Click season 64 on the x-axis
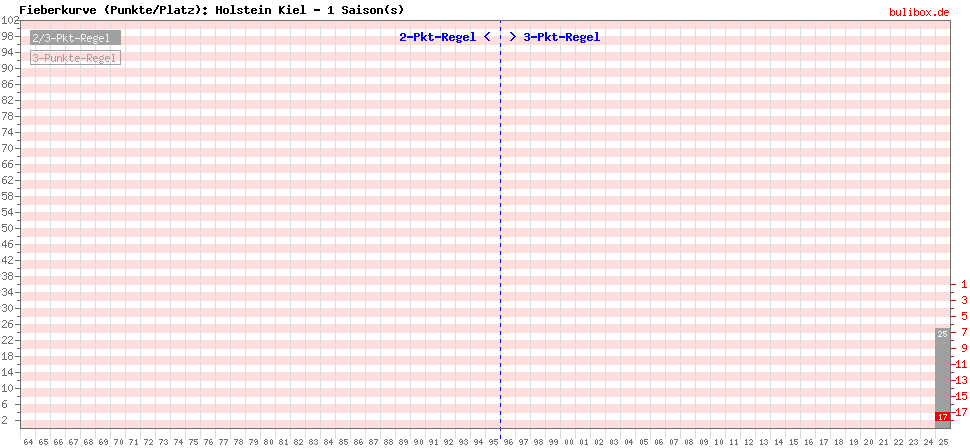The width and height of the screenshot is (970, 448). click(28, 441)
